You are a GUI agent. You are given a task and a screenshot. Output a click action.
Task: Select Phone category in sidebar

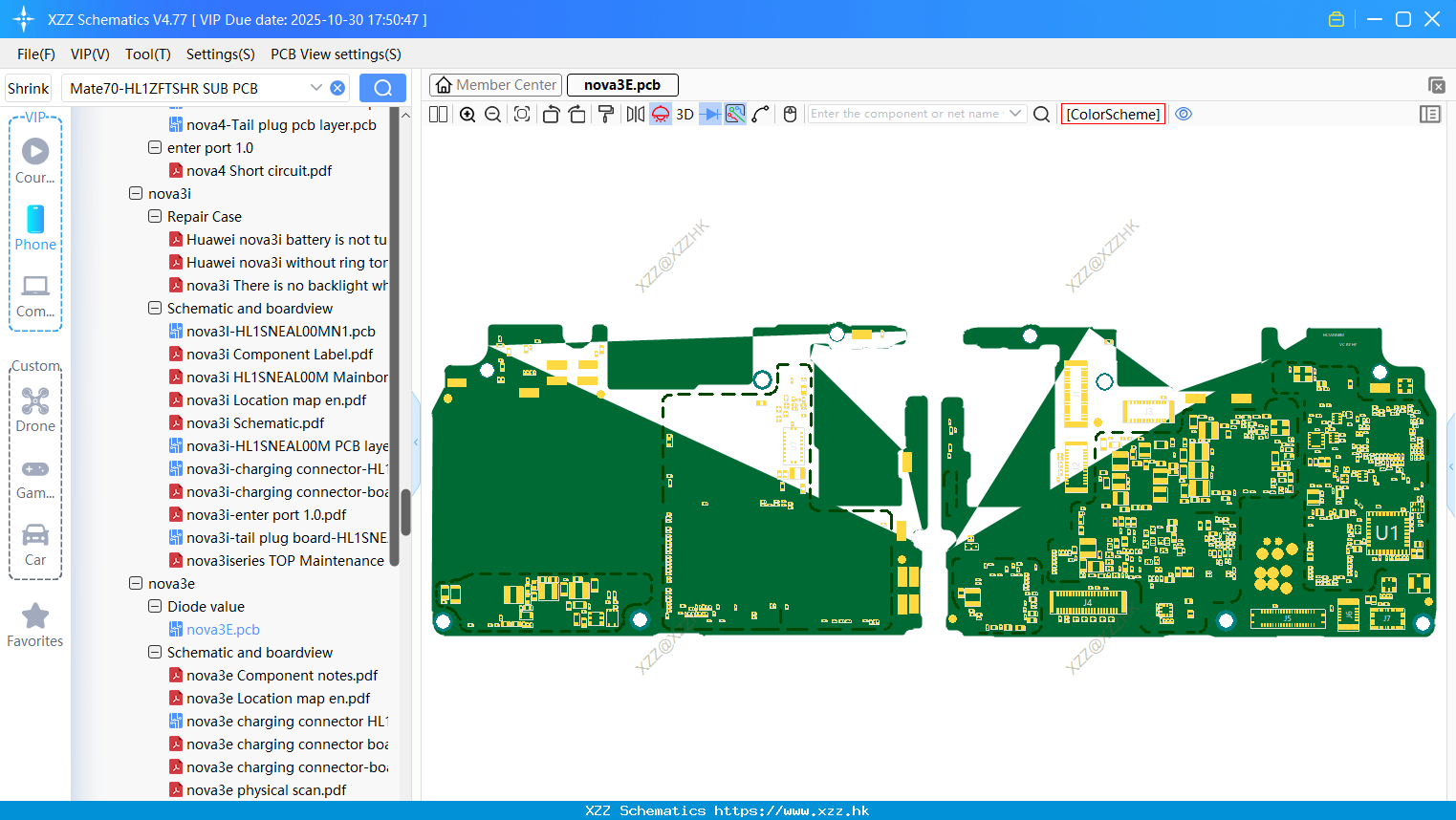(35, 228)
